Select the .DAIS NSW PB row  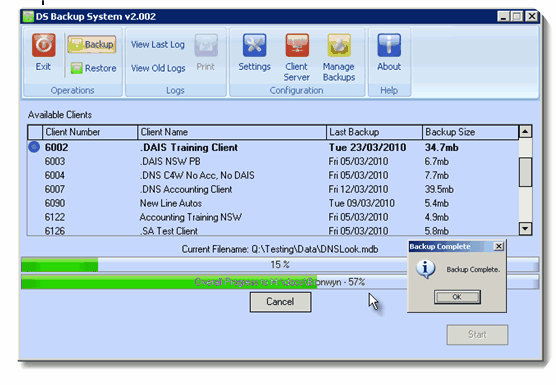pos(273,161)
